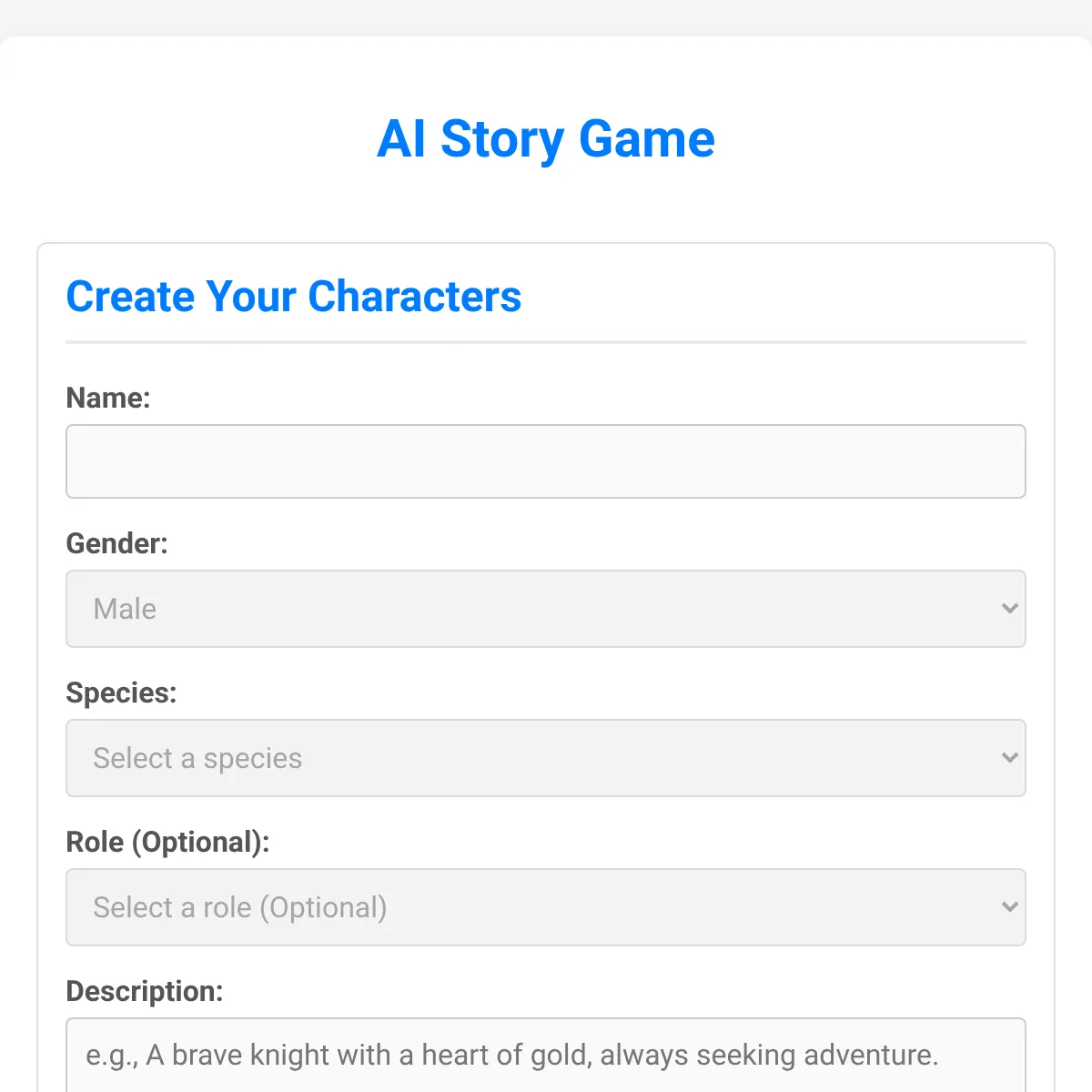Screen dimensions: 1092x1092
Task: Click the 'Name:' field label
Action: pos(108,398)
